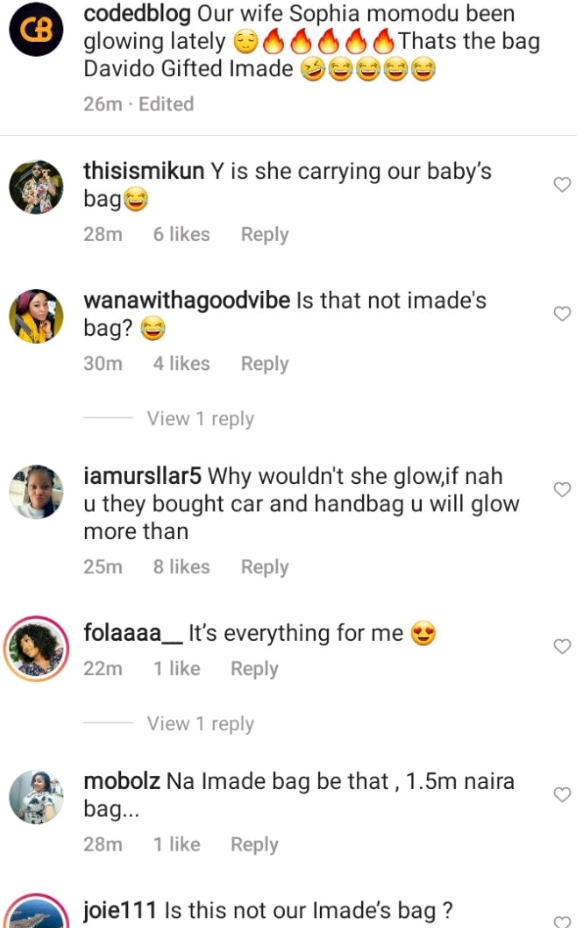Like wanawithagoodvibe's comment with the heart icon

(x=560, y=312)
